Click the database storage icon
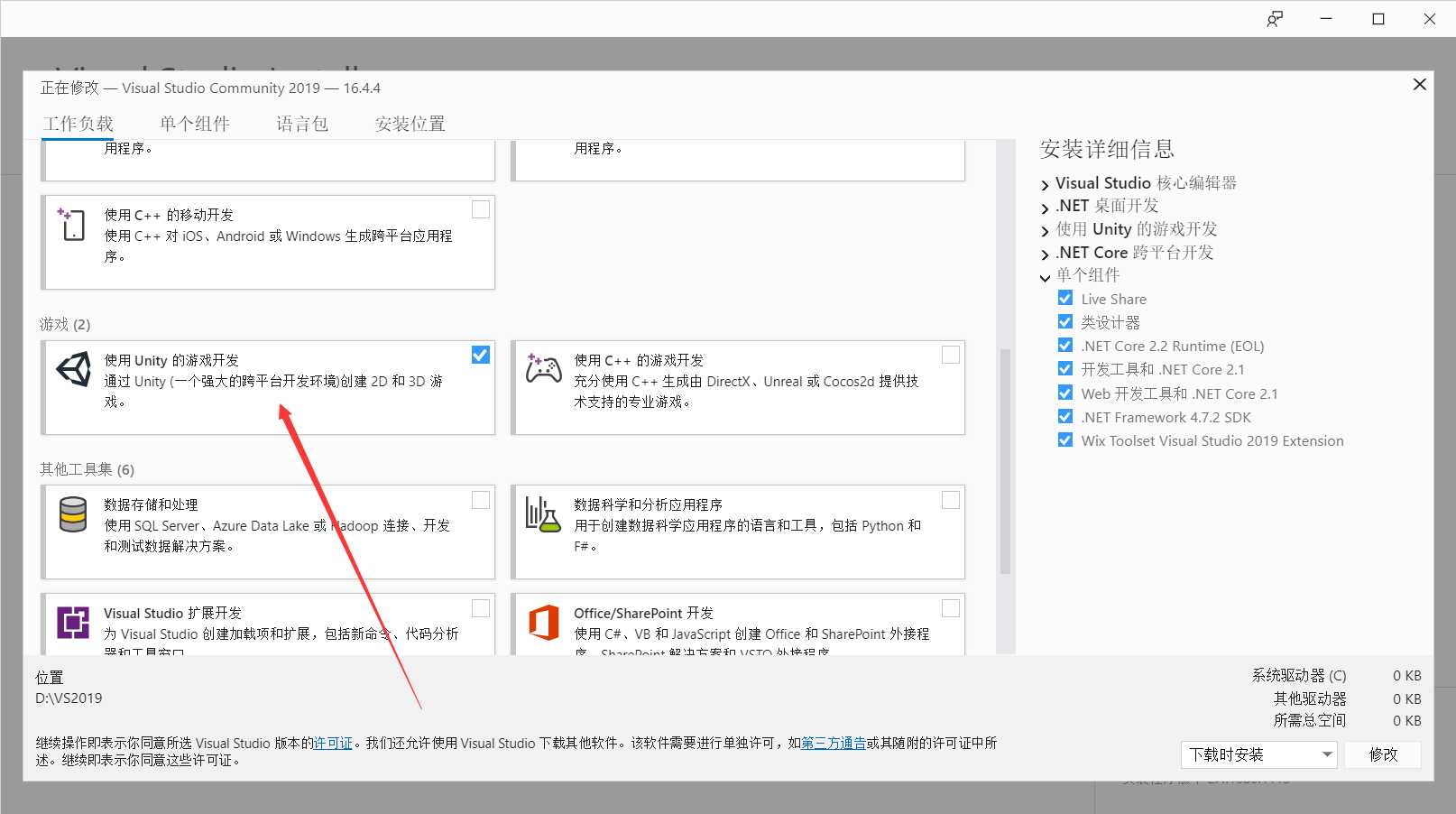This screenshot has height=814, width=1456. point(73,513)
